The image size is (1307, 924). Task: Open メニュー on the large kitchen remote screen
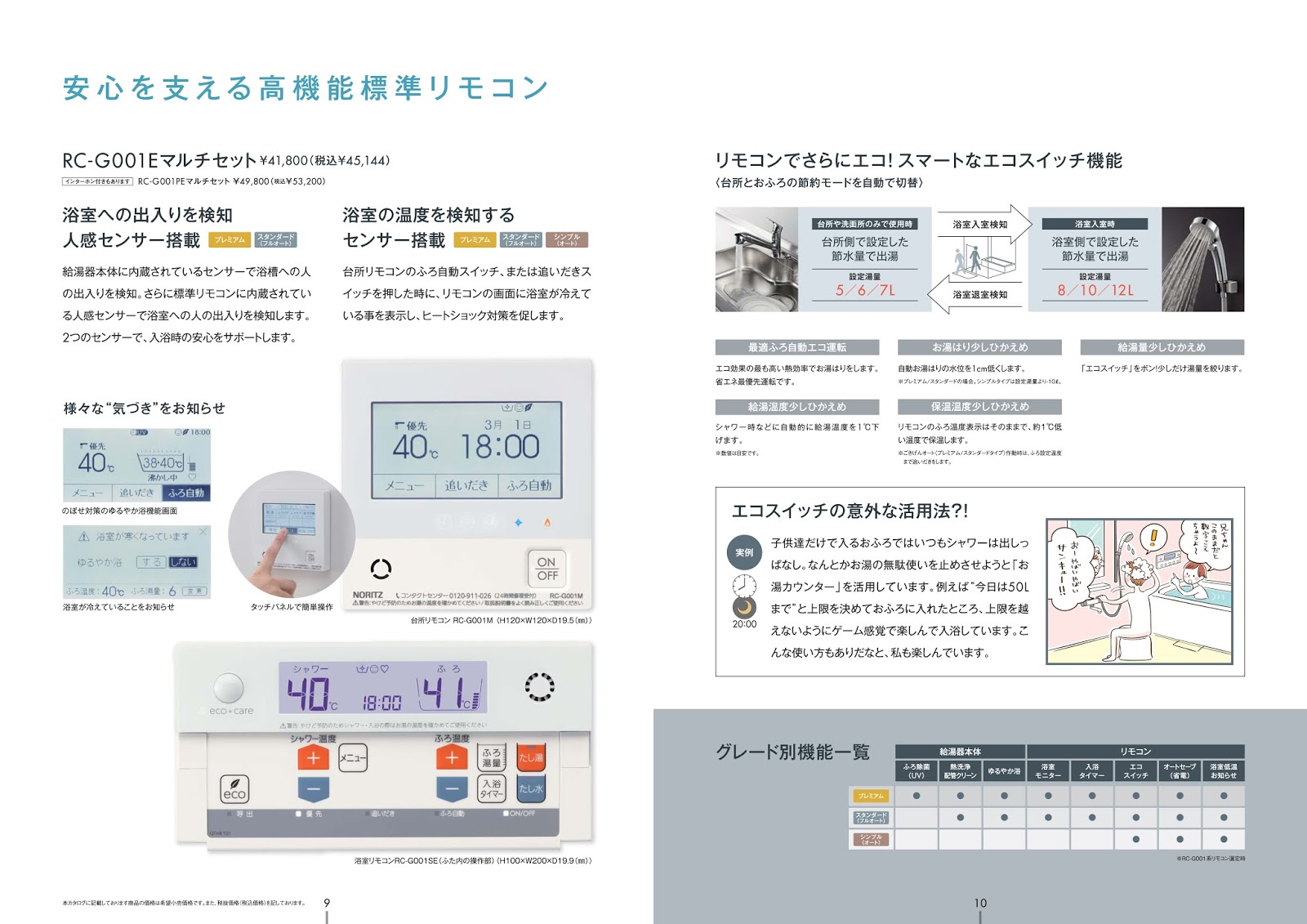point(404,485)
